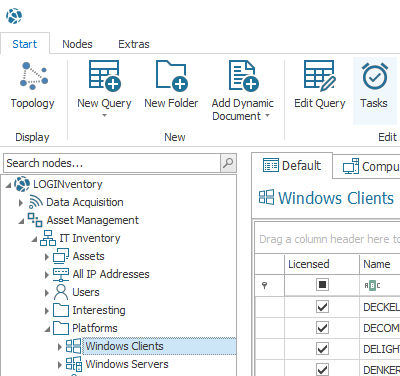Expand the Assets node

[47, 256]
